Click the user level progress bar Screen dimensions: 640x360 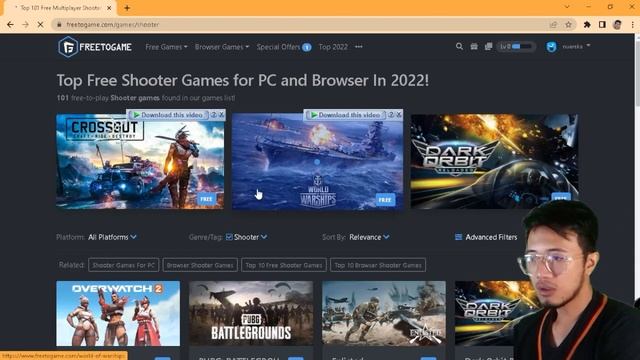coord(516,47)
